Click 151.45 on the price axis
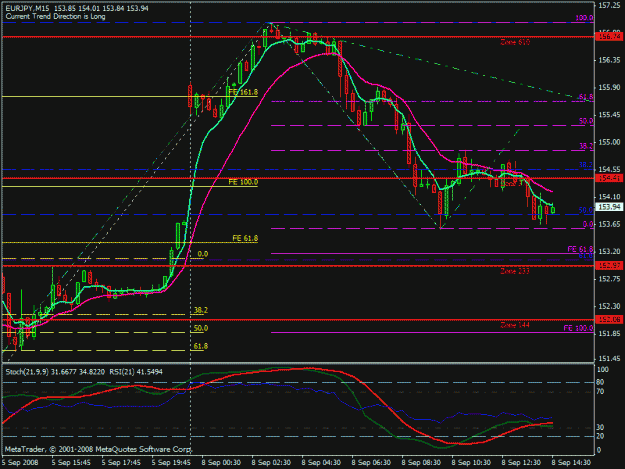The height and width of the screenshot is (469, 625). [x=610, y=359]
